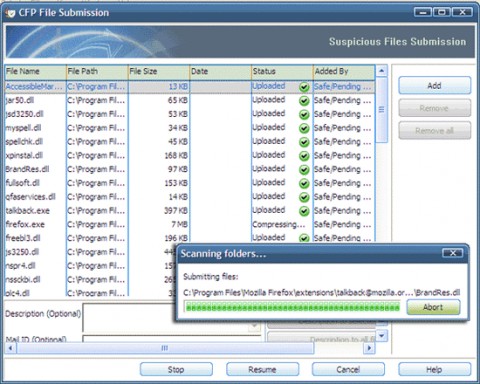The height and width of the screenshot is (384, 480).
Task: Click green check icon for xpinstal.dll
Action: [x=304, y=156]
